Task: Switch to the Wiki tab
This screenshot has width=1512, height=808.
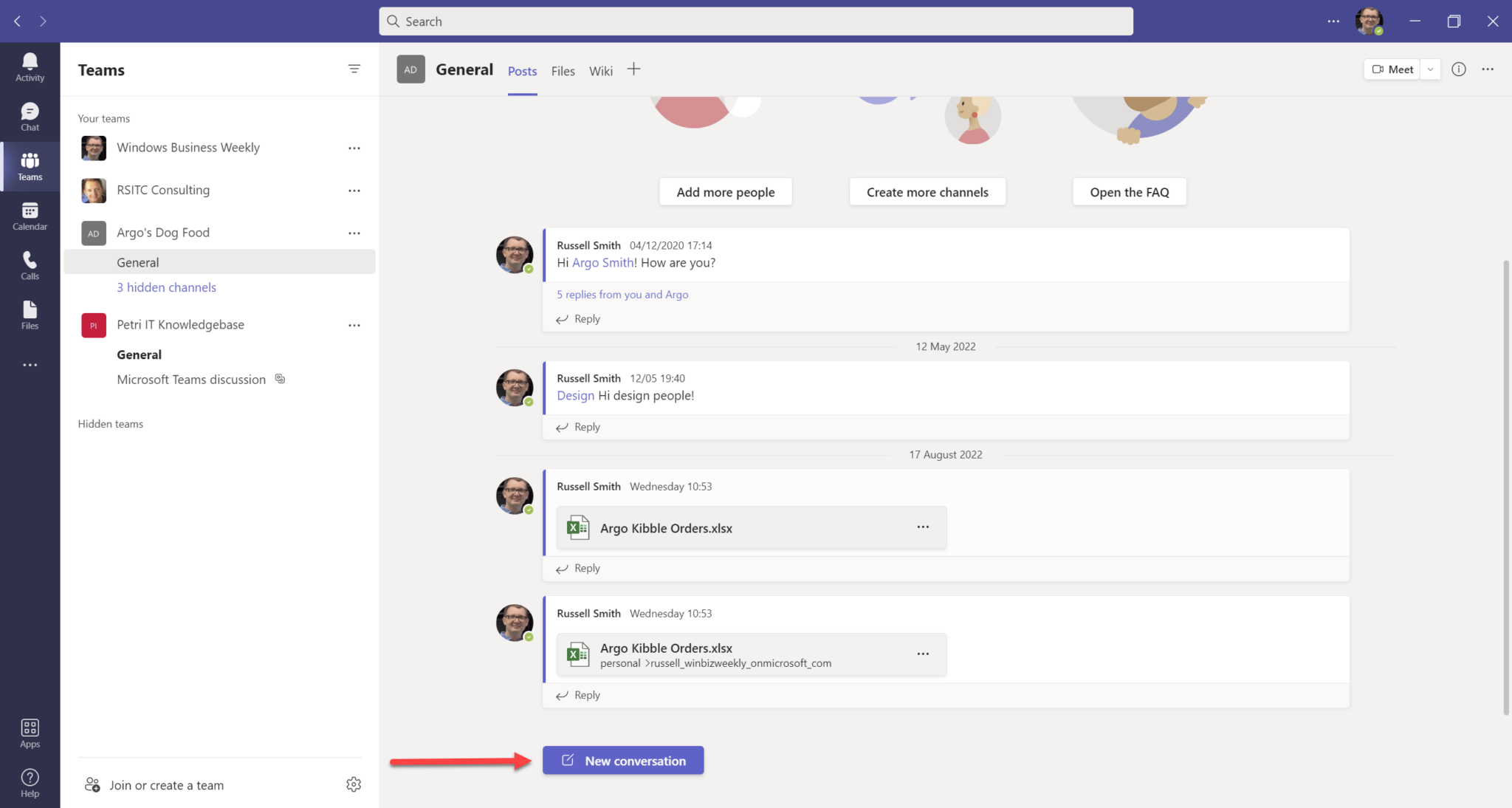Action: 600,70
